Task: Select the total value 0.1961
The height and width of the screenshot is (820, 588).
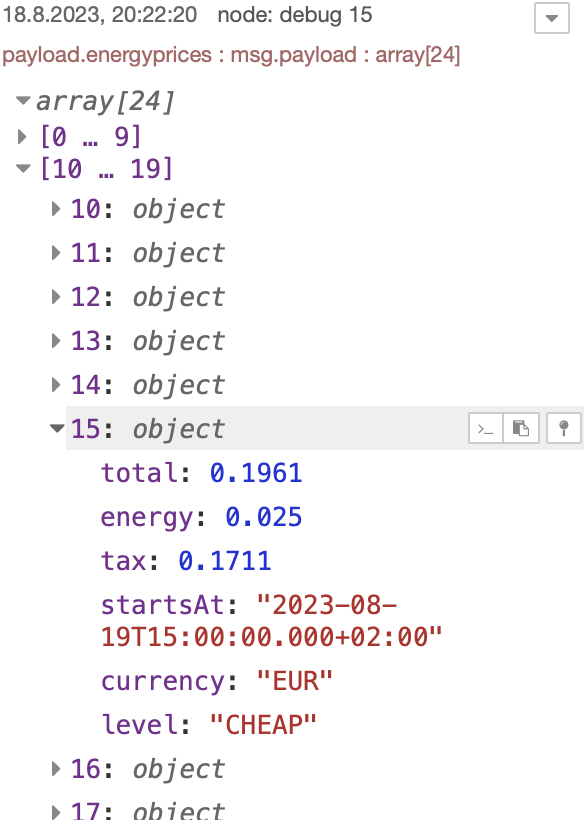Action: 256,473
